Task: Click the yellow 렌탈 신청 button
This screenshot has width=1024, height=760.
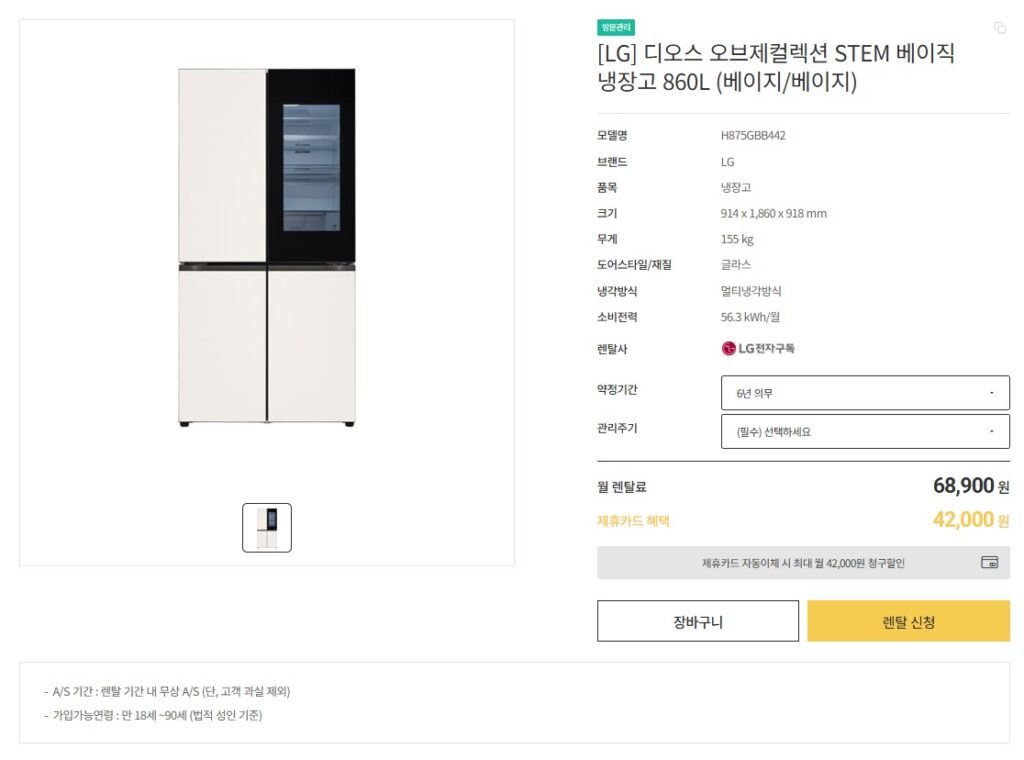Action: point(908,620)
